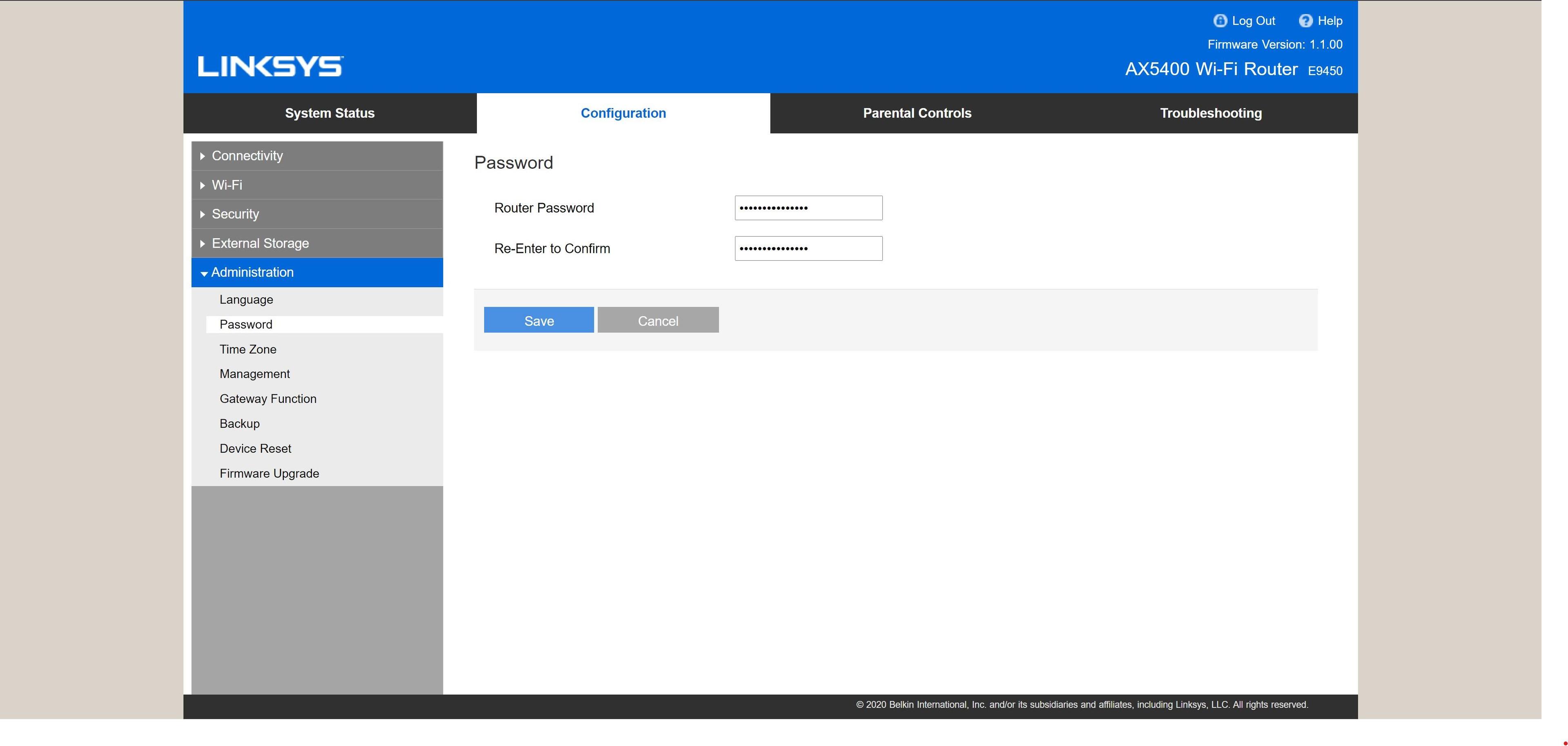Select Time Zone in the sidebar
Screen dimensions: 1568x746
[248, 350]
